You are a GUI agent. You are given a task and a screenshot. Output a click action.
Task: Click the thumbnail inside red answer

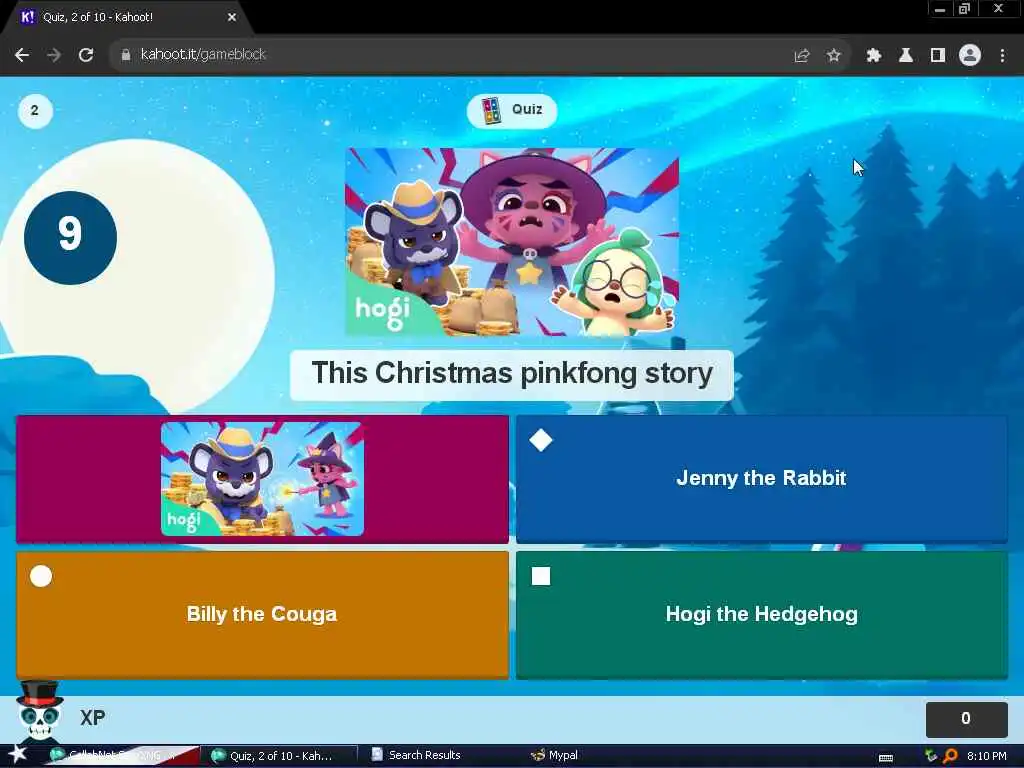[263, 479]
